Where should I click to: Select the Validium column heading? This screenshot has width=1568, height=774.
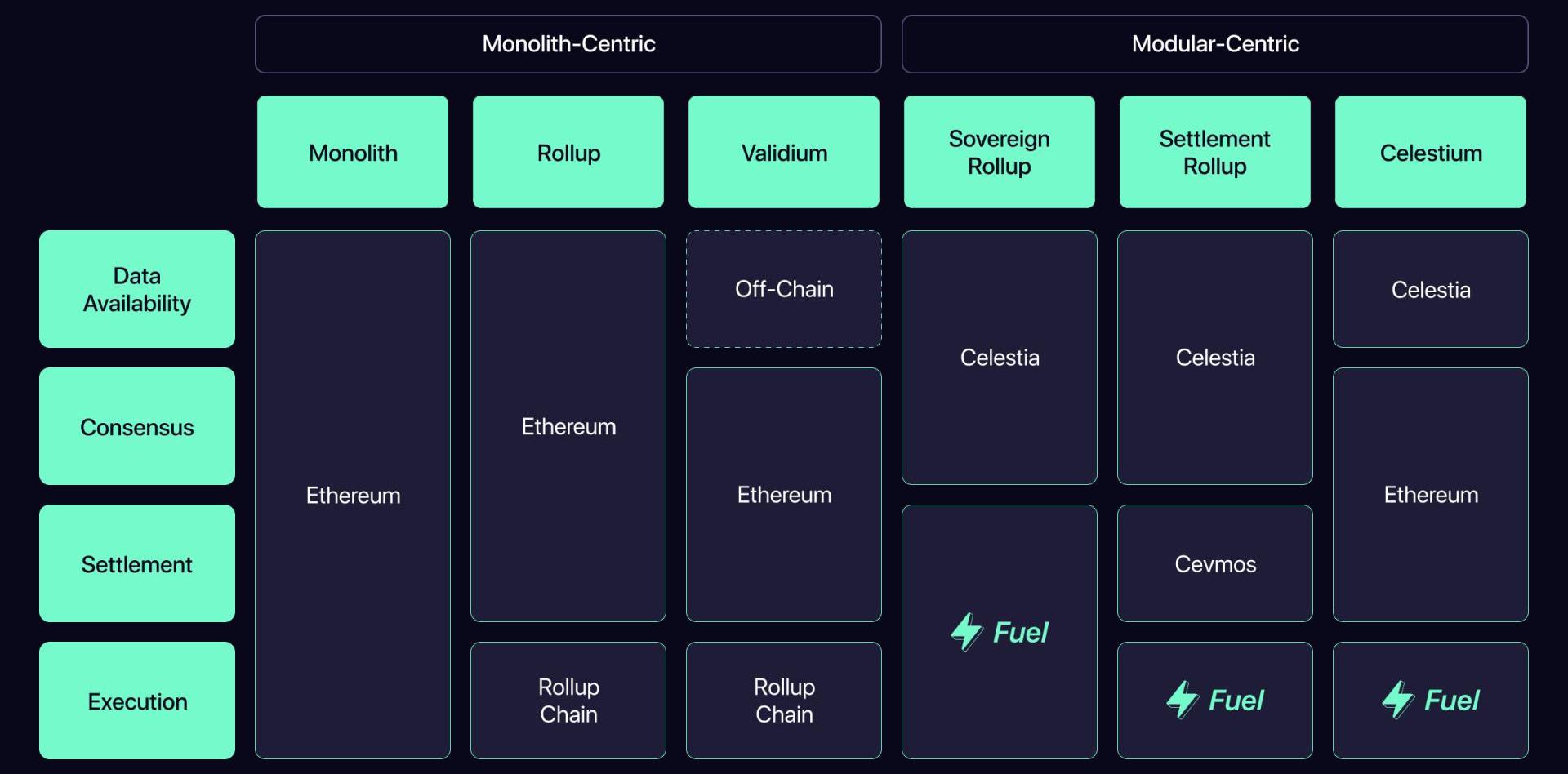(x=784, y=152)
